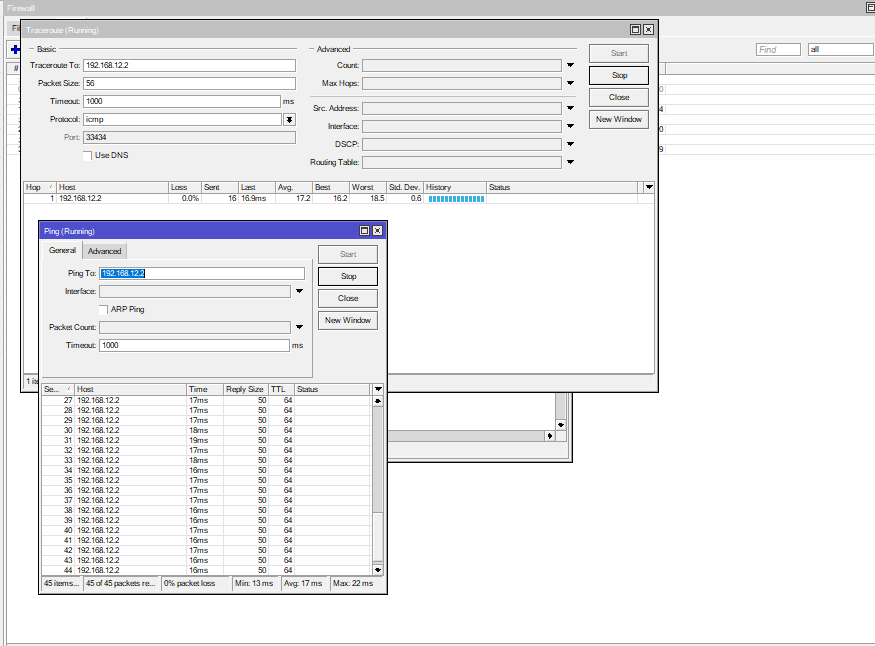Open the Packet Count dropdown in Ping
The width and height of the screenshot is (875, 646).
click(x=298, y=327)
